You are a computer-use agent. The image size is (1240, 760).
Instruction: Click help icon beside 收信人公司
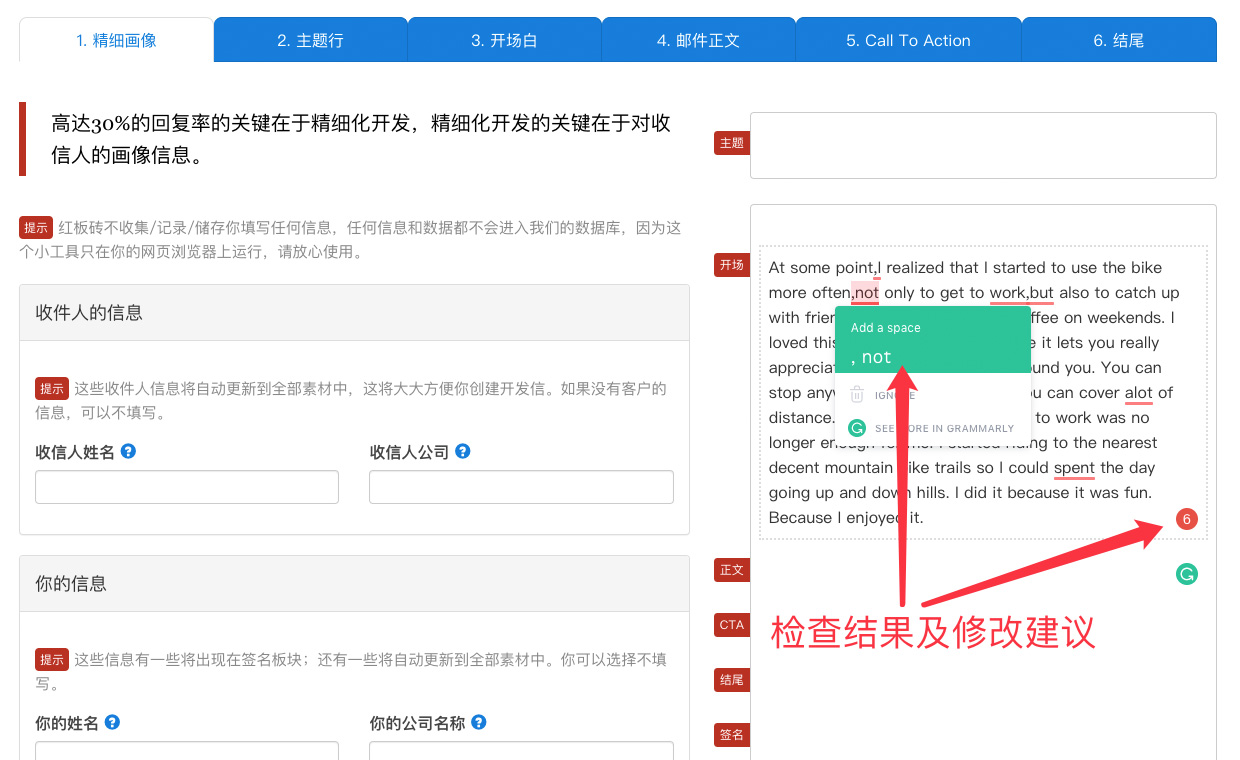pyautogui.click(x=463, y=451)
